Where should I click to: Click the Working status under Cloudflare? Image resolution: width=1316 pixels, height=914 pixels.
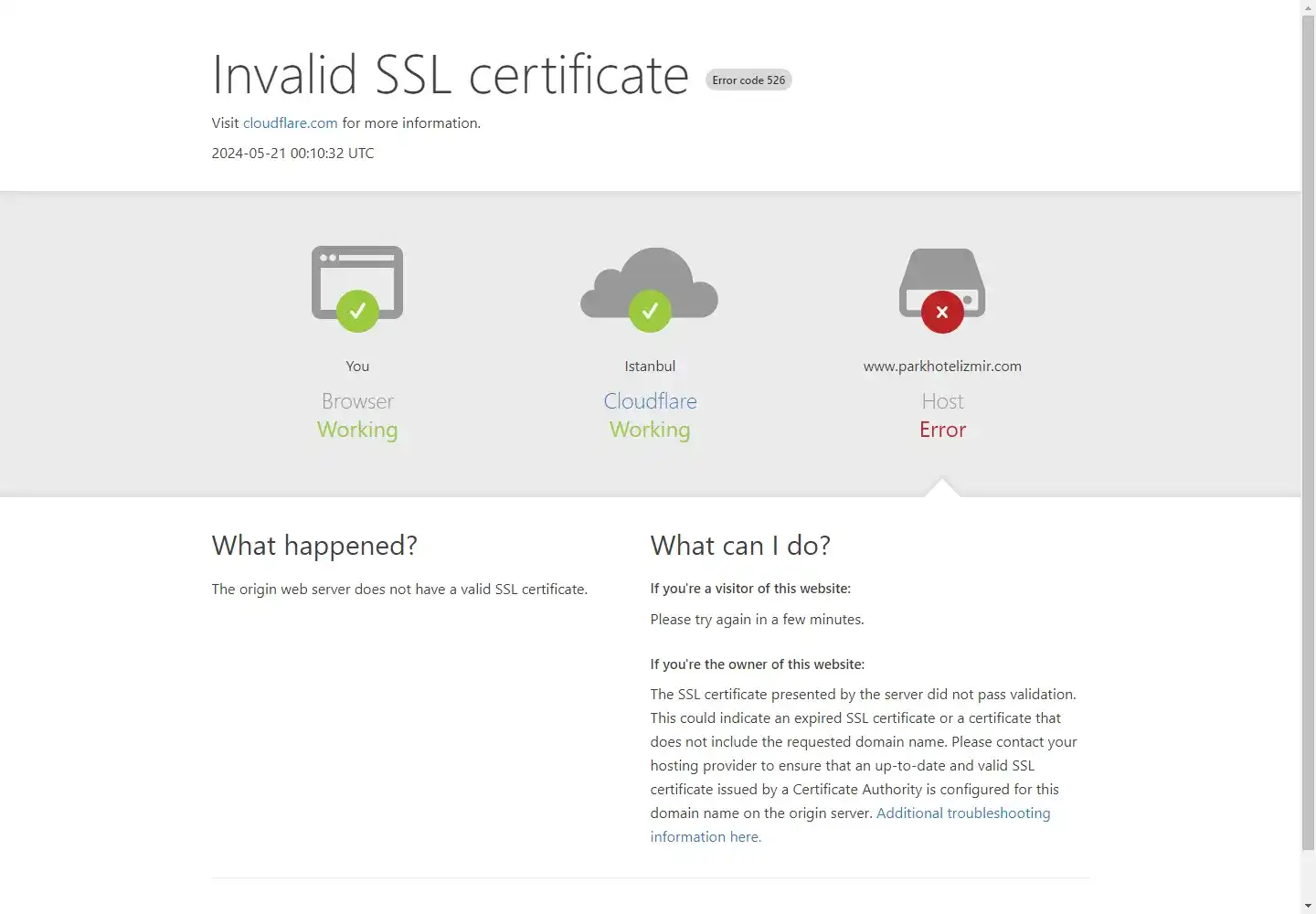(650, 430)
